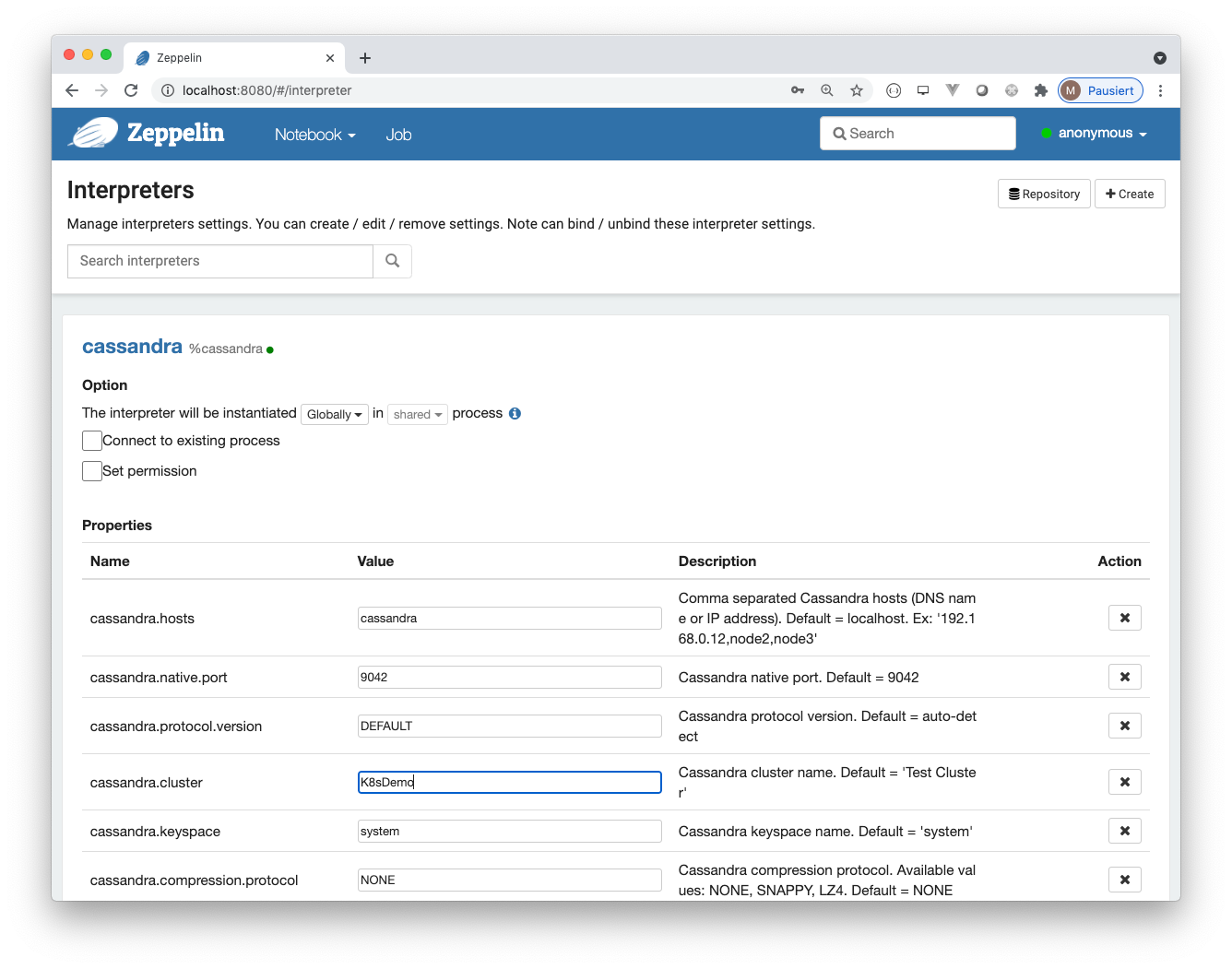Remove the cassandra.native.port property

pos(1124,677)
